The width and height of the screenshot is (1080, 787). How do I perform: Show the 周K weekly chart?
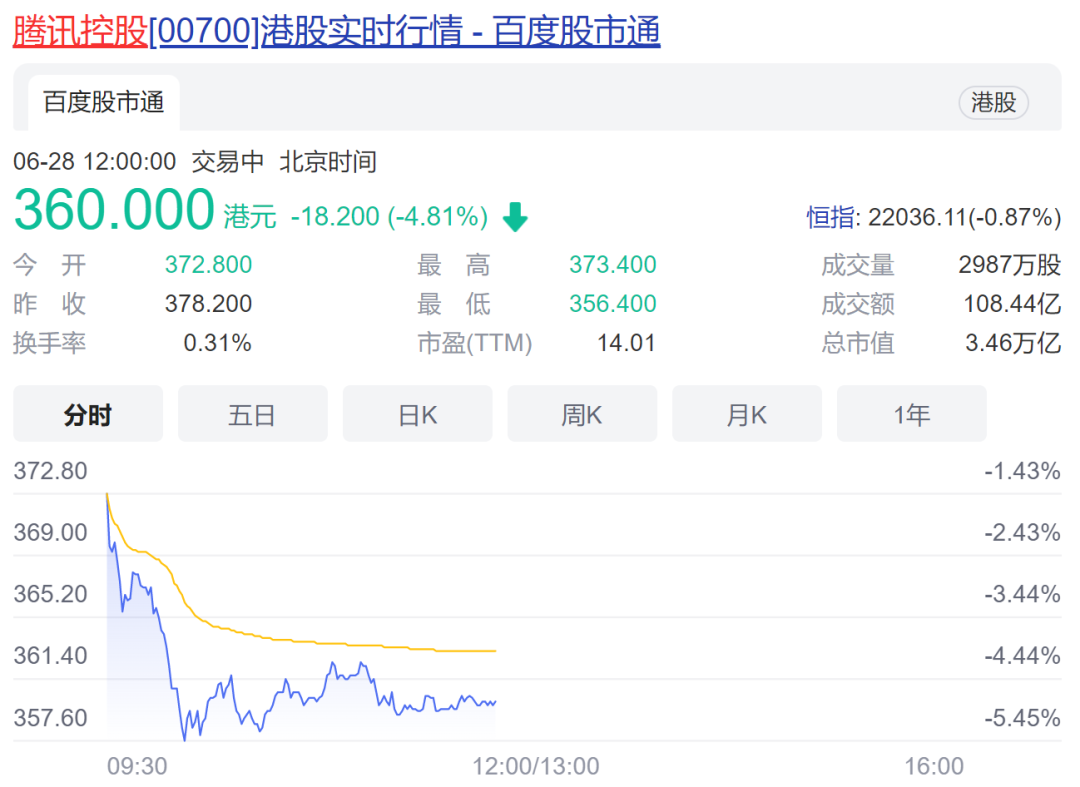coord(582,414)
